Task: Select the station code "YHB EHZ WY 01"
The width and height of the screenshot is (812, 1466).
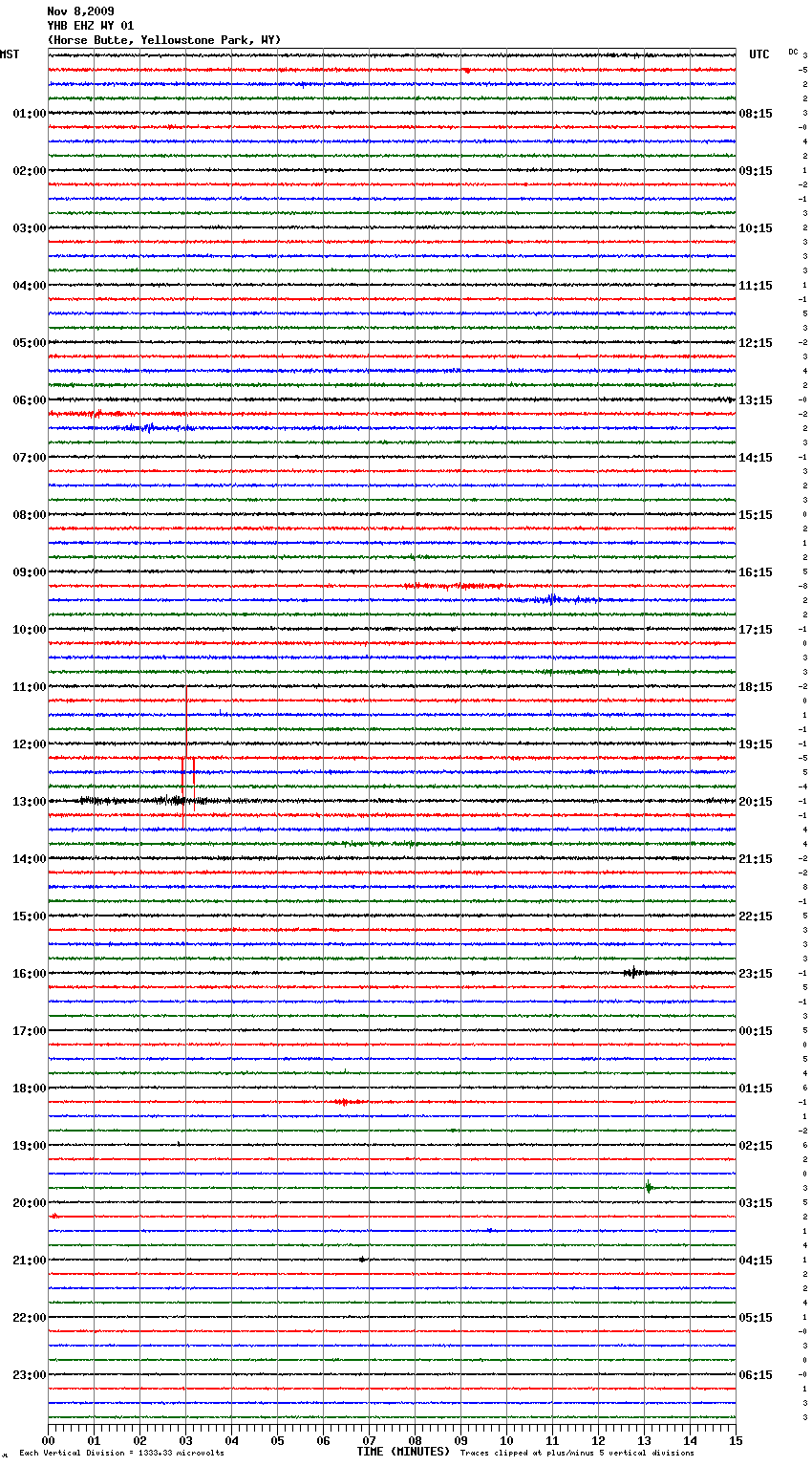Action: coord(91,26)
